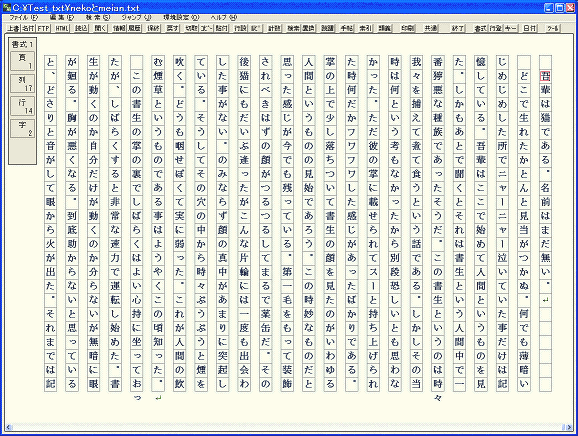Click the window title bar text neko to meian.txt

76,7
